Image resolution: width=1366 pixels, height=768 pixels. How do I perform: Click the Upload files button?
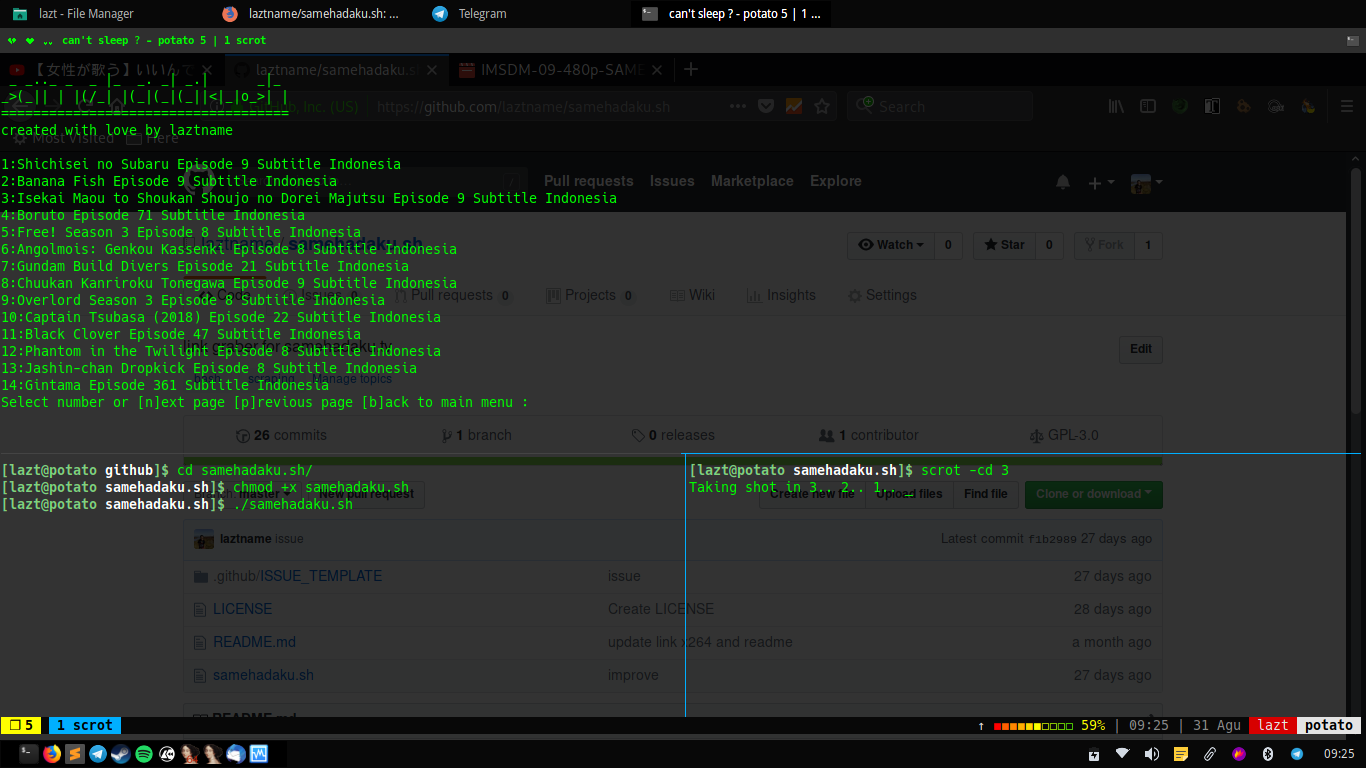[x=909, y=494]
